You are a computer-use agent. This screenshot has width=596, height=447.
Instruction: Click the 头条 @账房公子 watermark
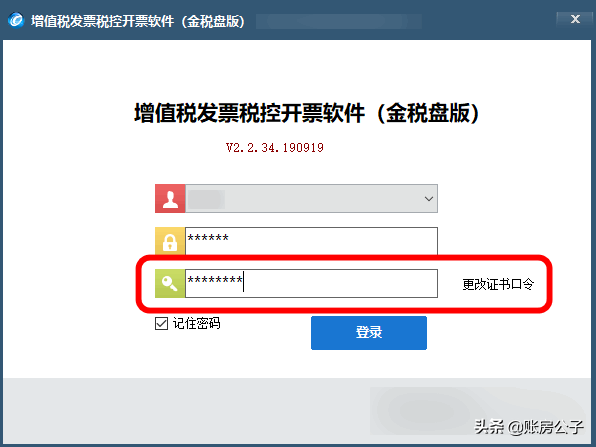[x=528, y=427]
